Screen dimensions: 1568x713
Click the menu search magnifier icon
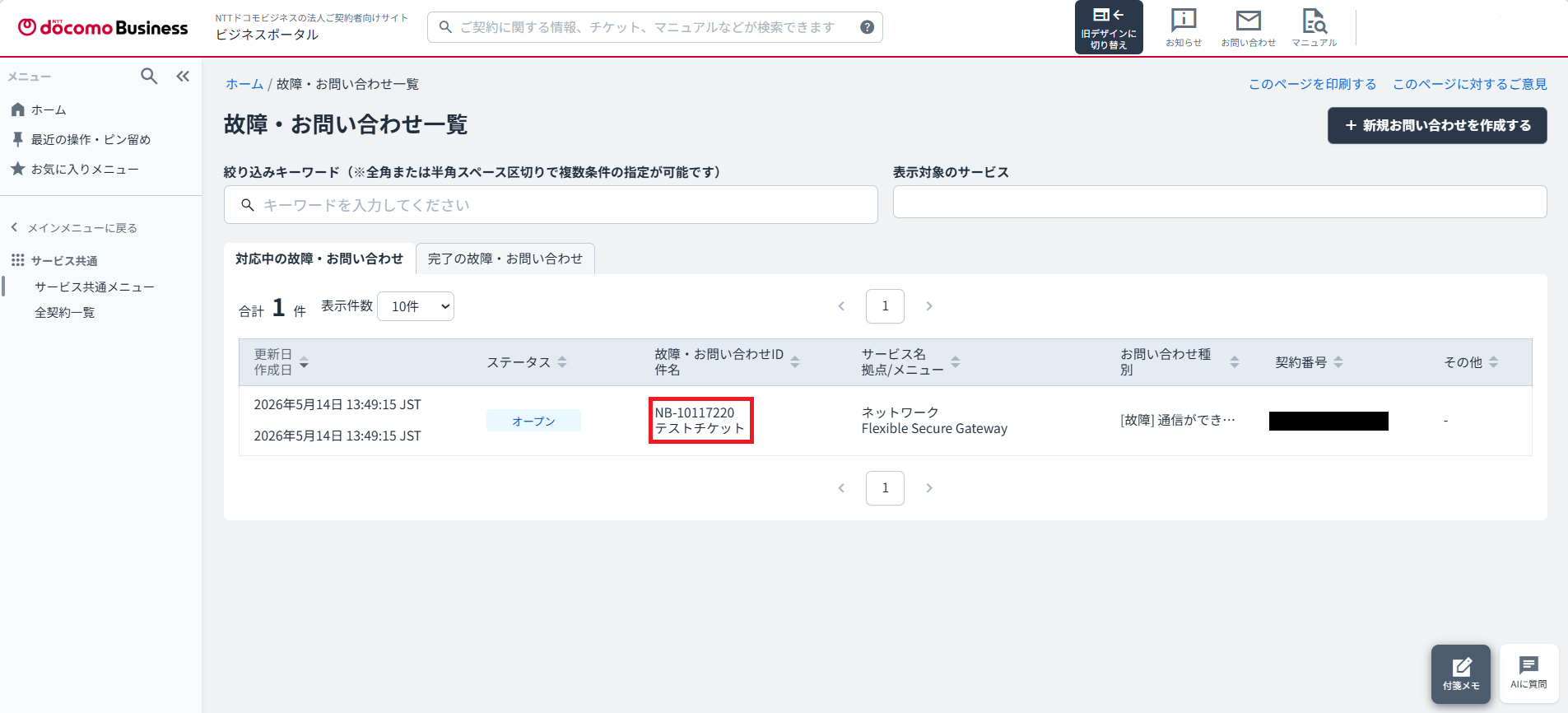[x=149, y=77]
